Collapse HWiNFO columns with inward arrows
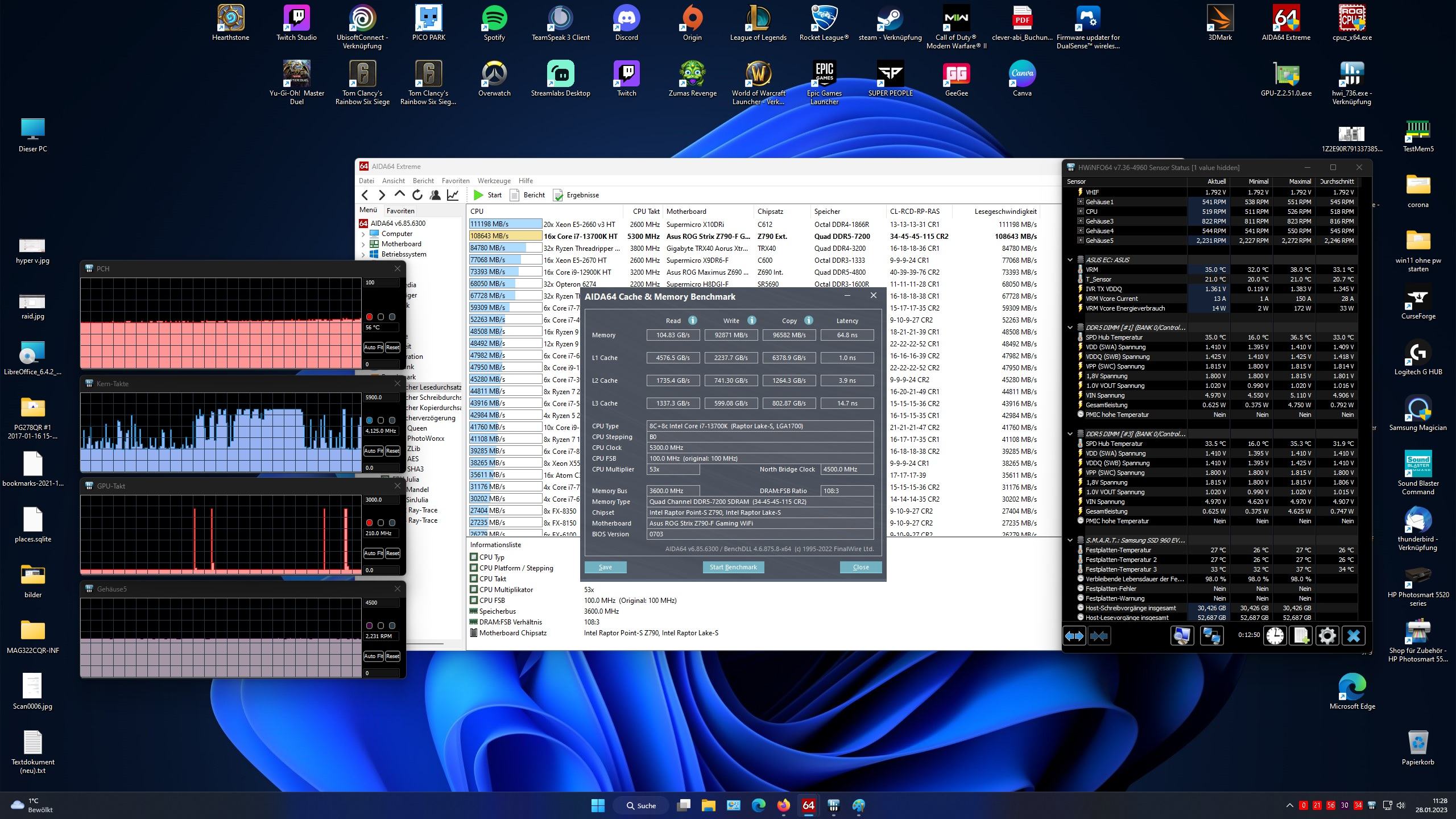This screenshot has height=819, width=1456. point(1099,636)
